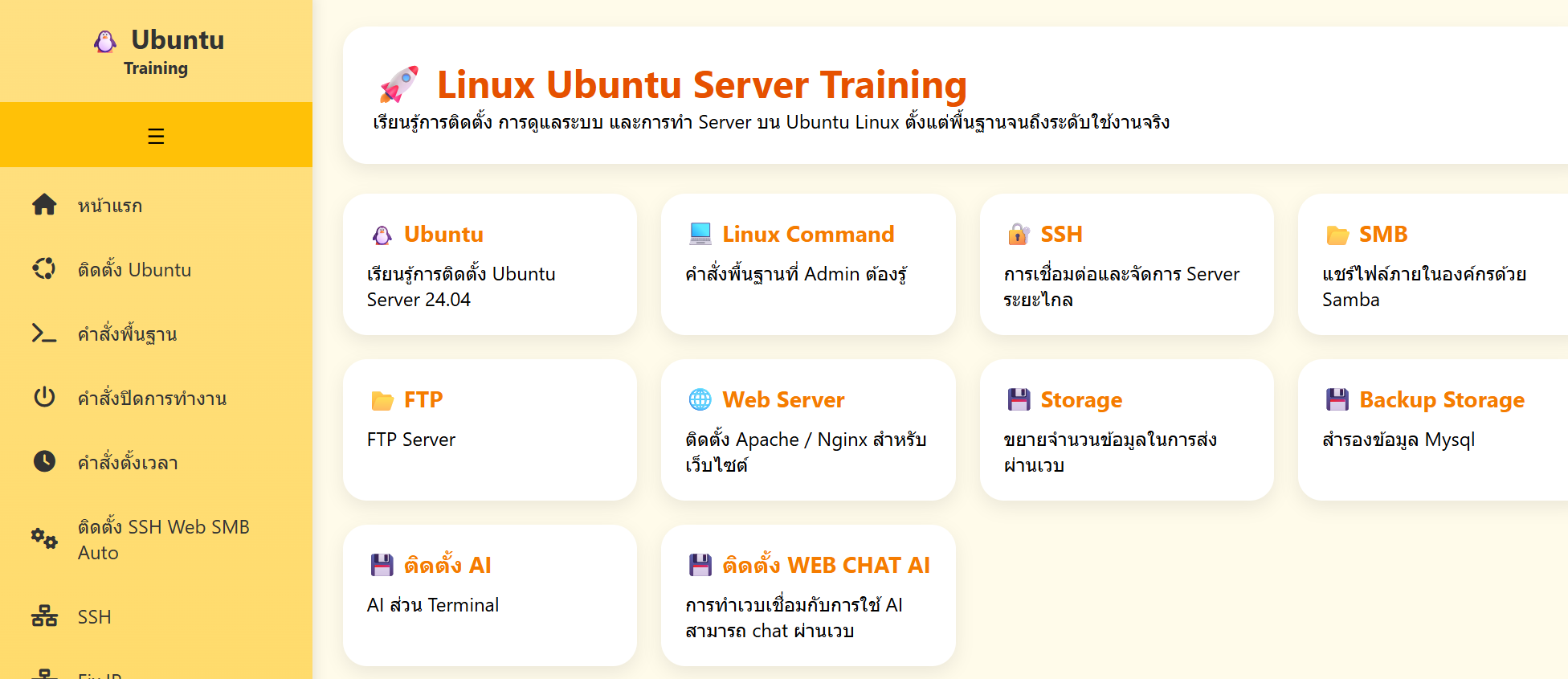Viewport: 1568px width, 679px height.
Task: Click the padlock icon on the SSH card
Action: (x=1019, y=235)
